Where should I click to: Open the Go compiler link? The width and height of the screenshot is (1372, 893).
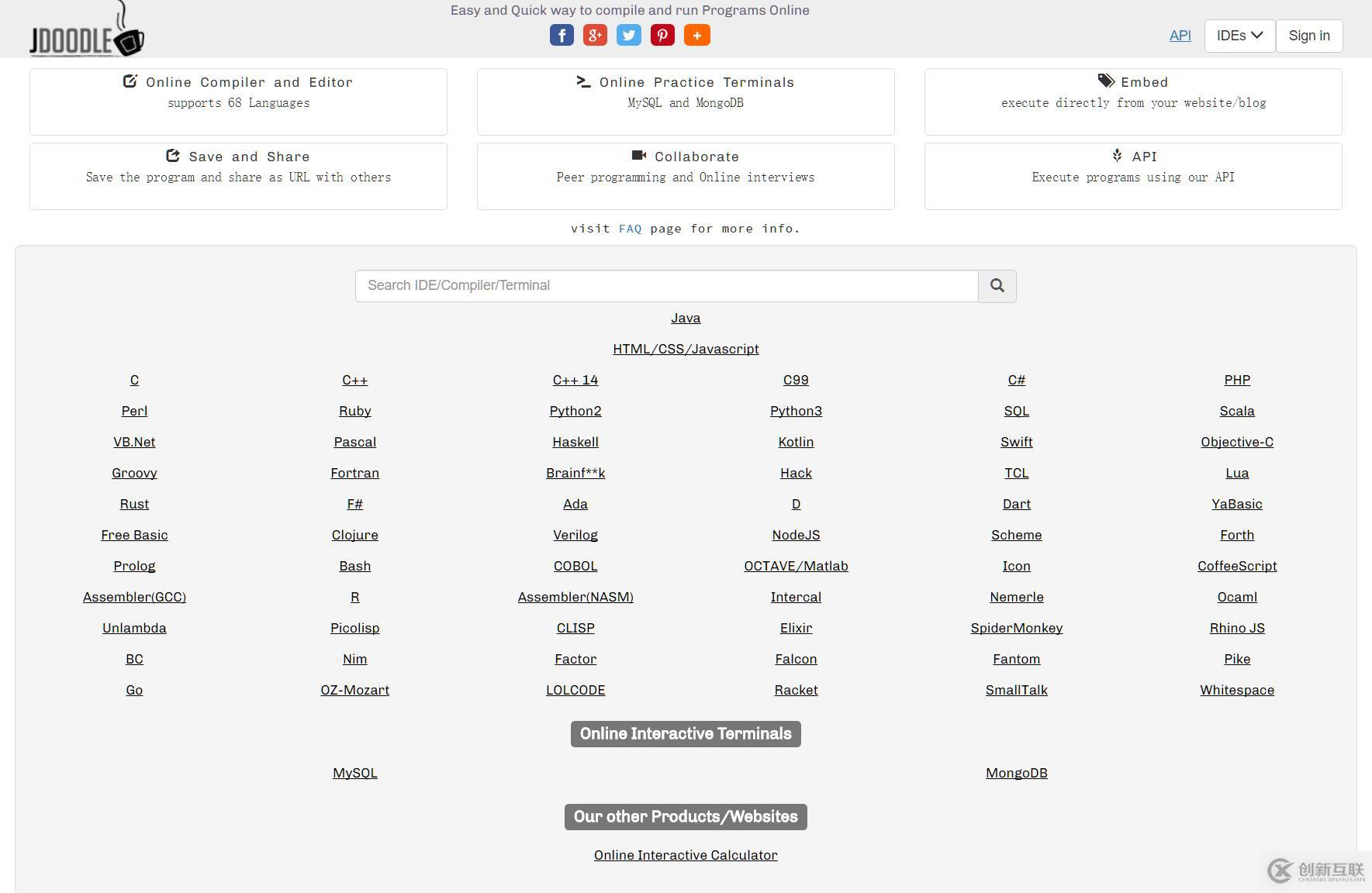coord(134,690)
